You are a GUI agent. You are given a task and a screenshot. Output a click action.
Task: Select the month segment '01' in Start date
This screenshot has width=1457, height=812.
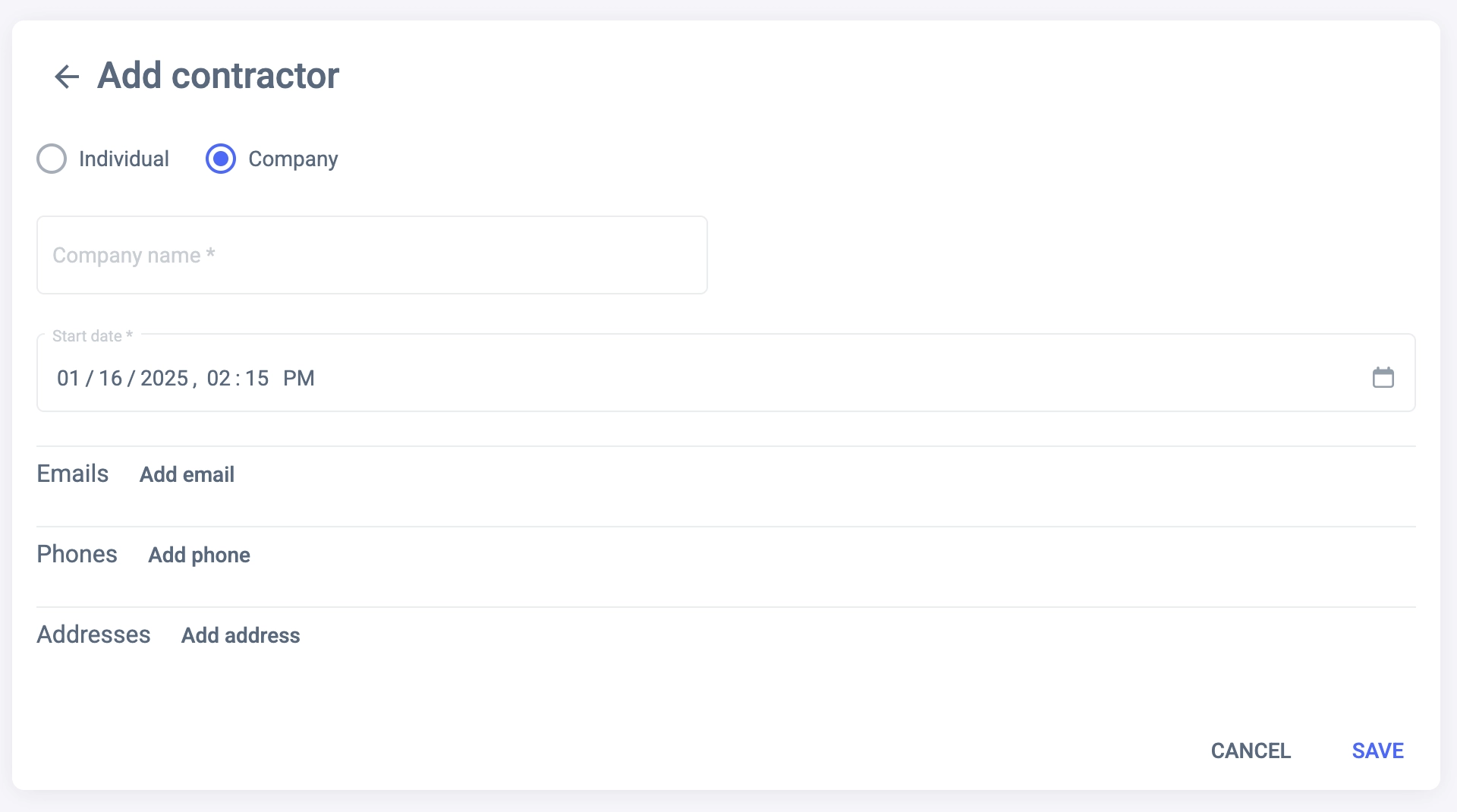coord(68,378)
